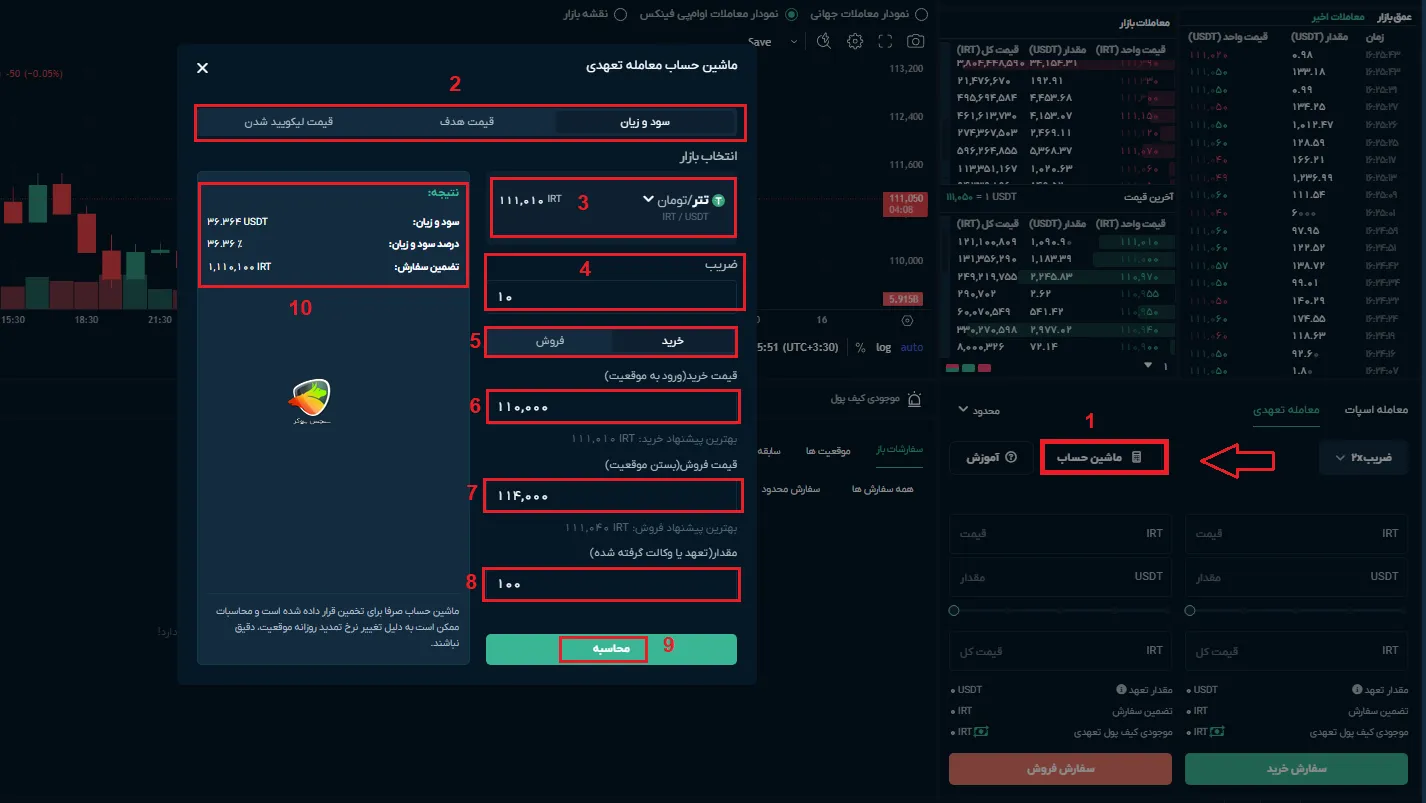This screenshot has width=1426, height=803.
Task: Switch to the قیمت هدف calculator tab
Action: [467, 122]
